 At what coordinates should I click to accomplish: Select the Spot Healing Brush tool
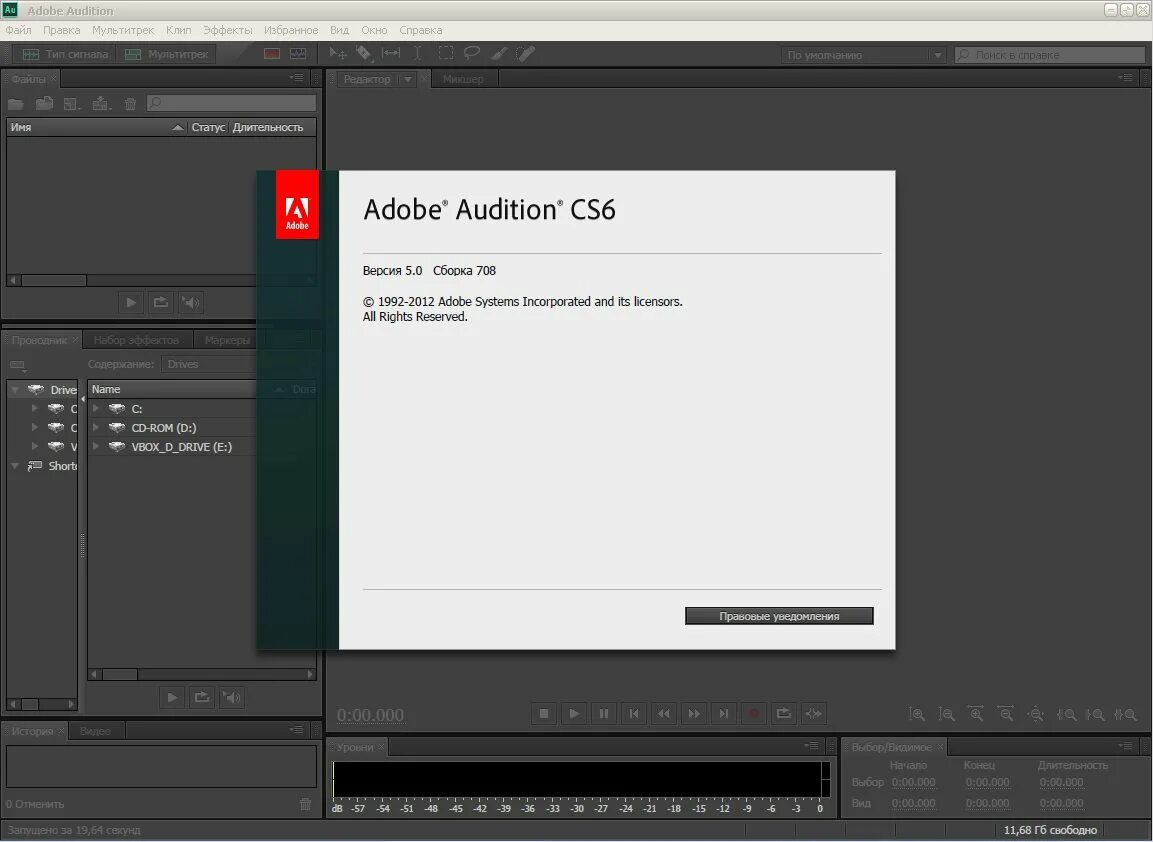525,54
